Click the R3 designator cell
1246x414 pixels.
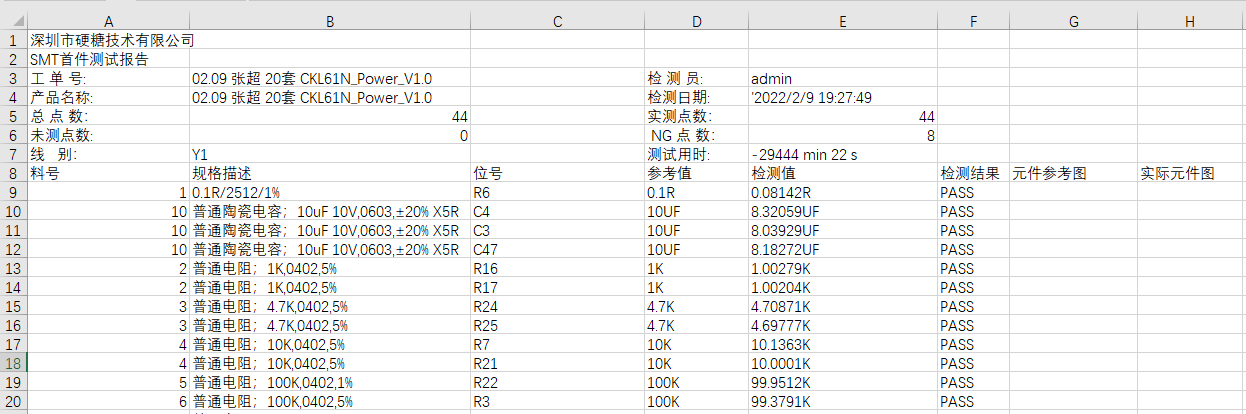pyautogui.click(x=557, y=401)
